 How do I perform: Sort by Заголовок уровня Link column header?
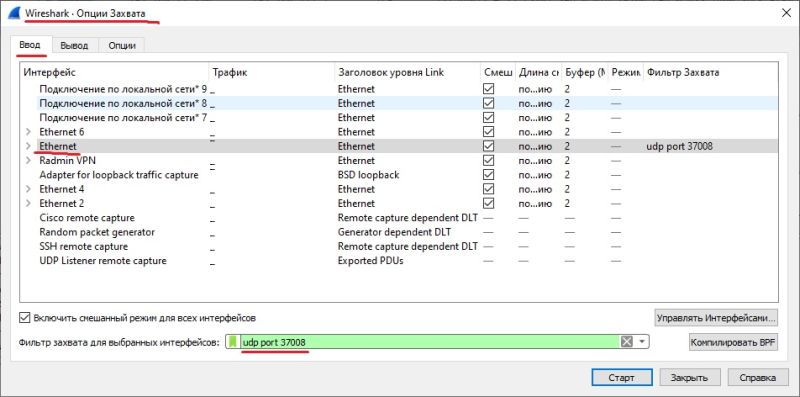pyautogui.click(x=407, y=72)
